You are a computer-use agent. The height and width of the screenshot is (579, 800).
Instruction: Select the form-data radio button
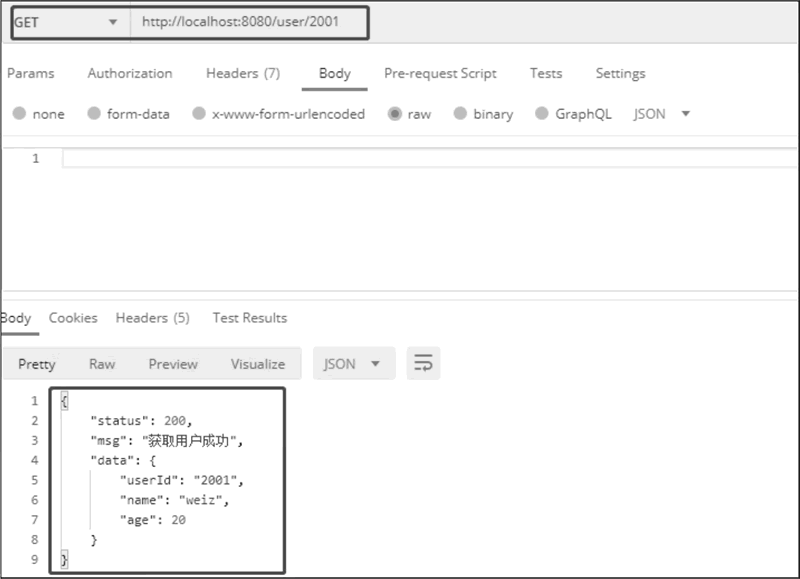94,113
